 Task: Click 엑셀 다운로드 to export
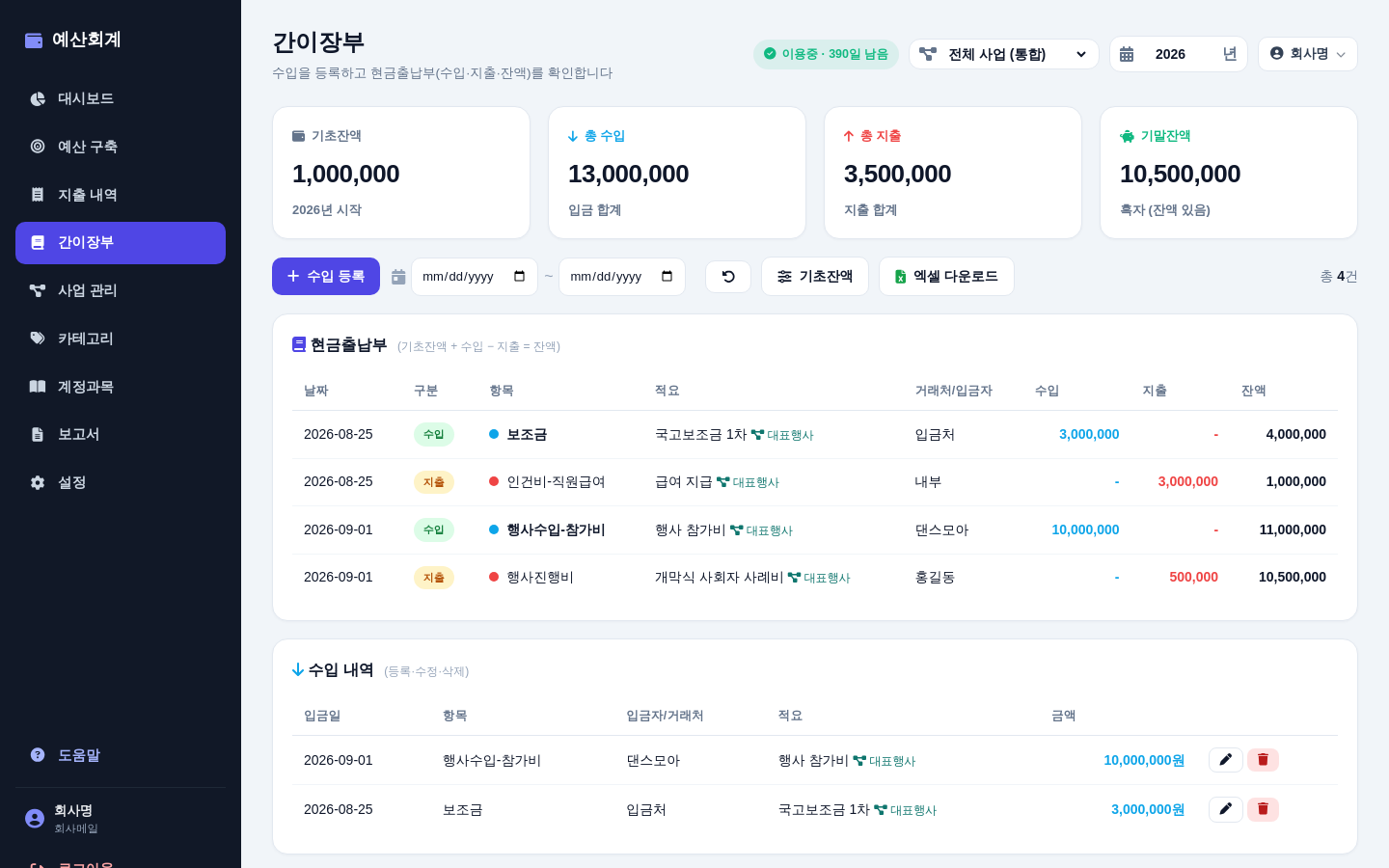click(946, 277)
